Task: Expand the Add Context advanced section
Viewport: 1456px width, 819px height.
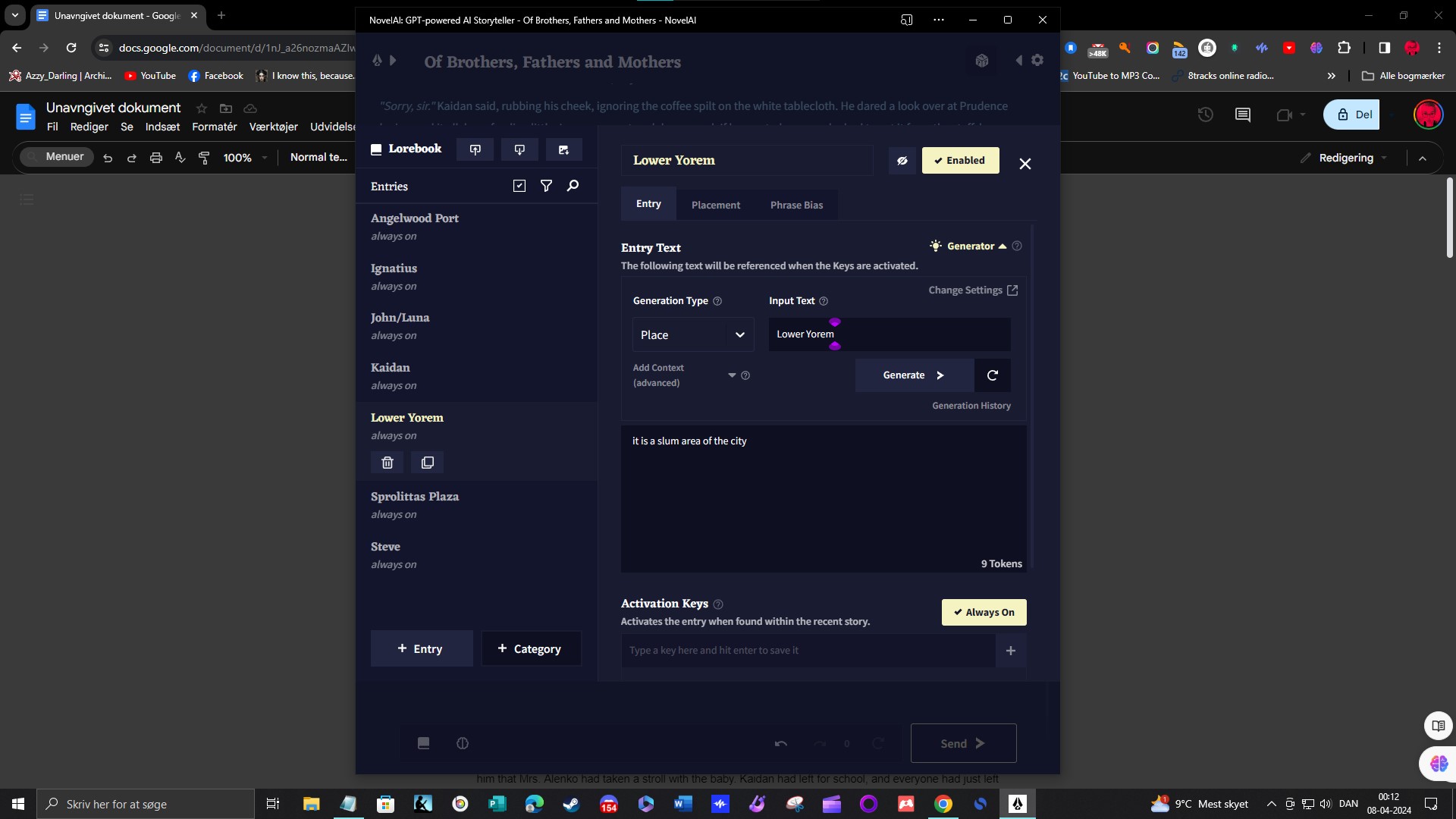Action: click(x=732, y=375)
